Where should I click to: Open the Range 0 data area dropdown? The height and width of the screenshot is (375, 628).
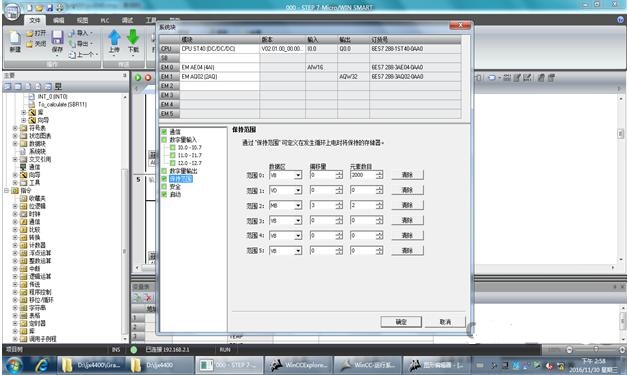(x=298, y=175)
